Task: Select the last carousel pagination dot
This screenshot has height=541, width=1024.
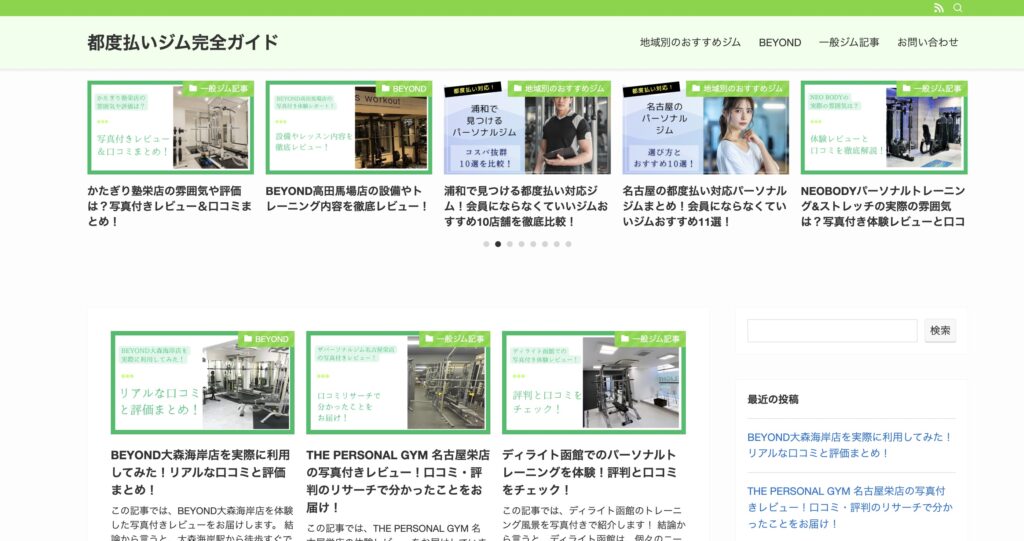Action: click(568, 244)
